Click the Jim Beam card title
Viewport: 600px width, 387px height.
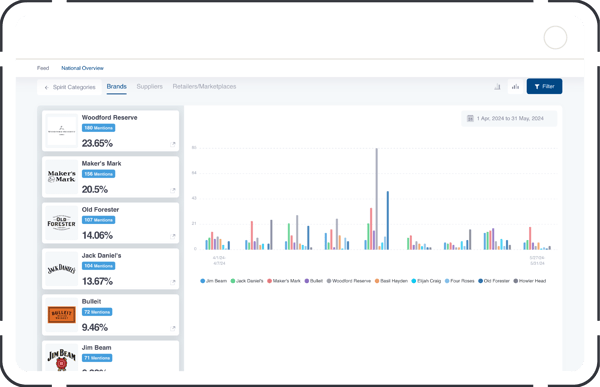96,348
